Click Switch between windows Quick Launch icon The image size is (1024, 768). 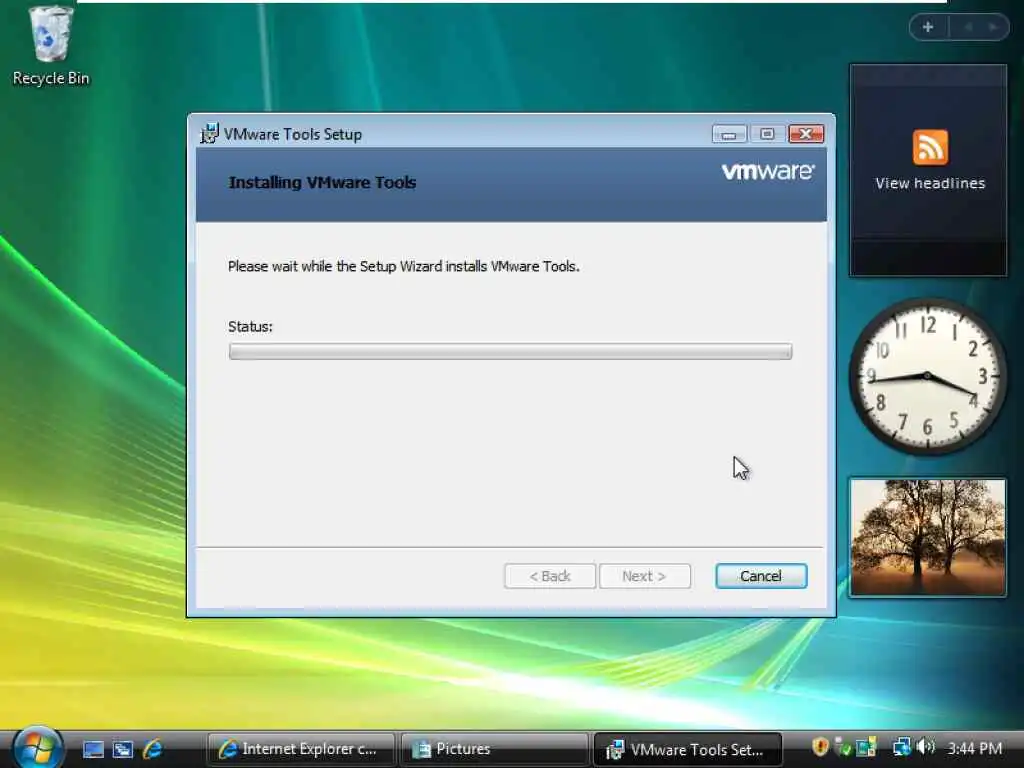[122, 749]
